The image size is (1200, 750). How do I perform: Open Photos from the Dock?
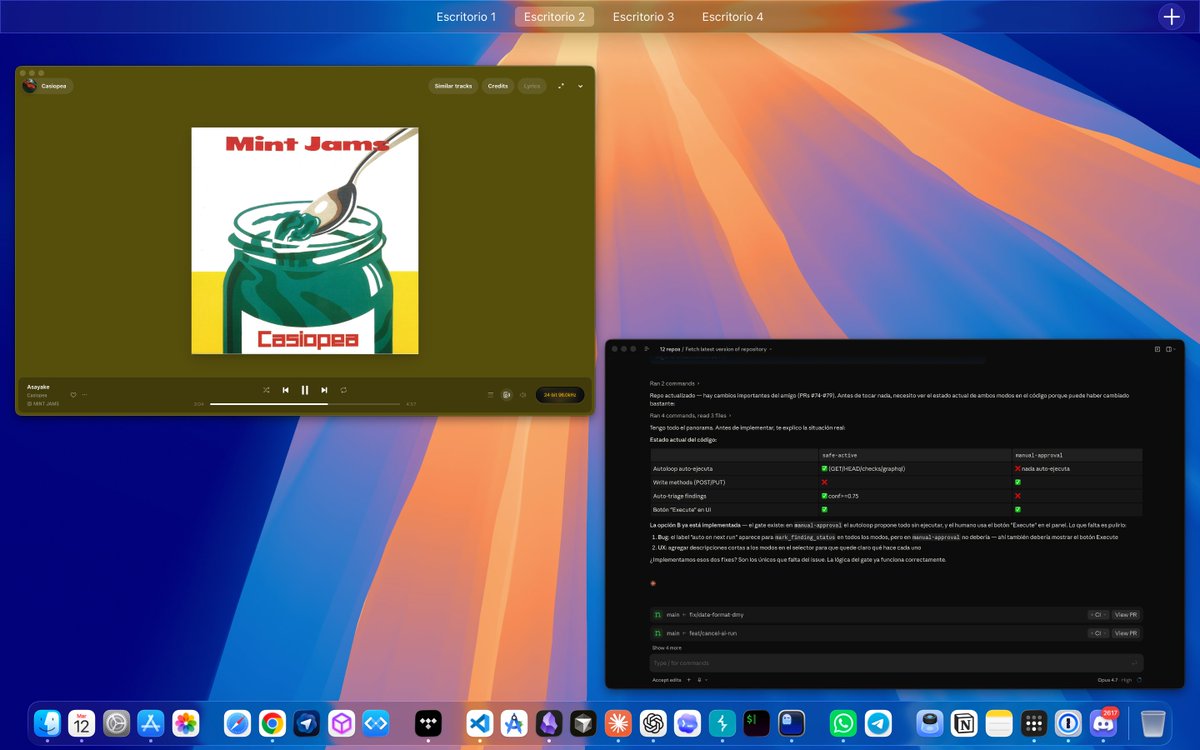186,723
